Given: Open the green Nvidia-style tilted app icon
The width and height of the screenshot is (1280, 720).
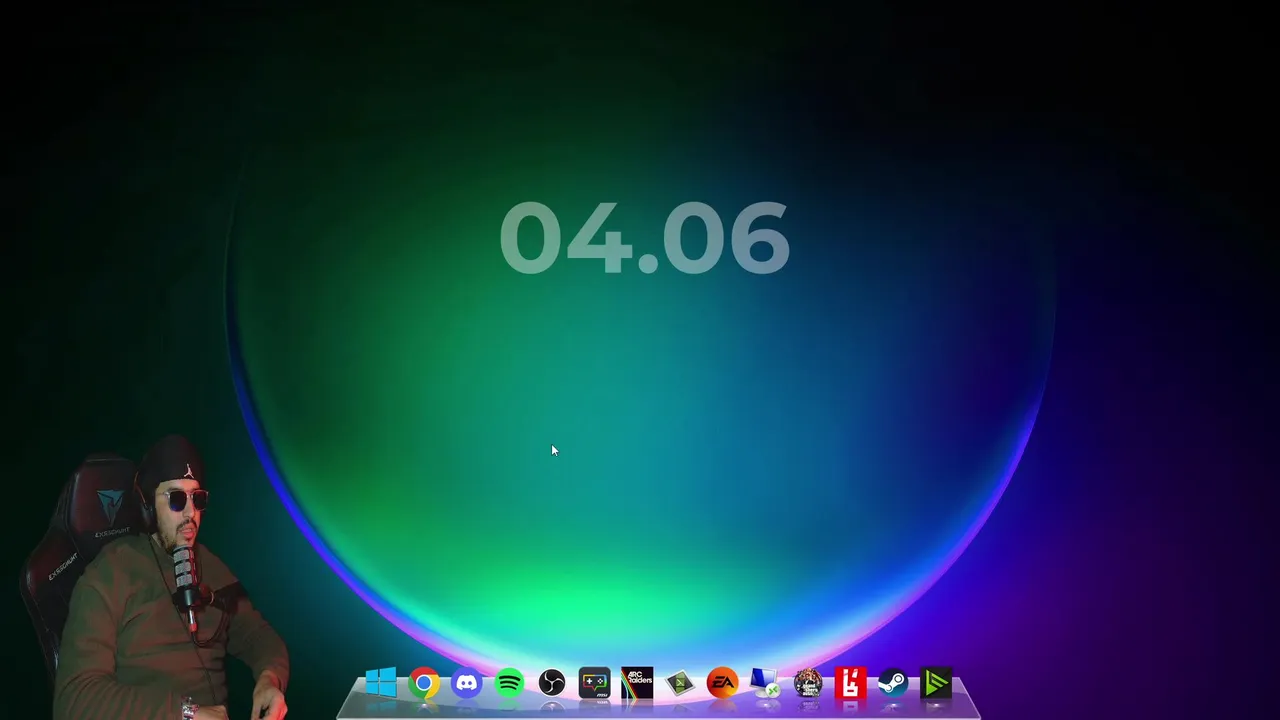Looking at the screenshot, I should [x=680, y=684].
